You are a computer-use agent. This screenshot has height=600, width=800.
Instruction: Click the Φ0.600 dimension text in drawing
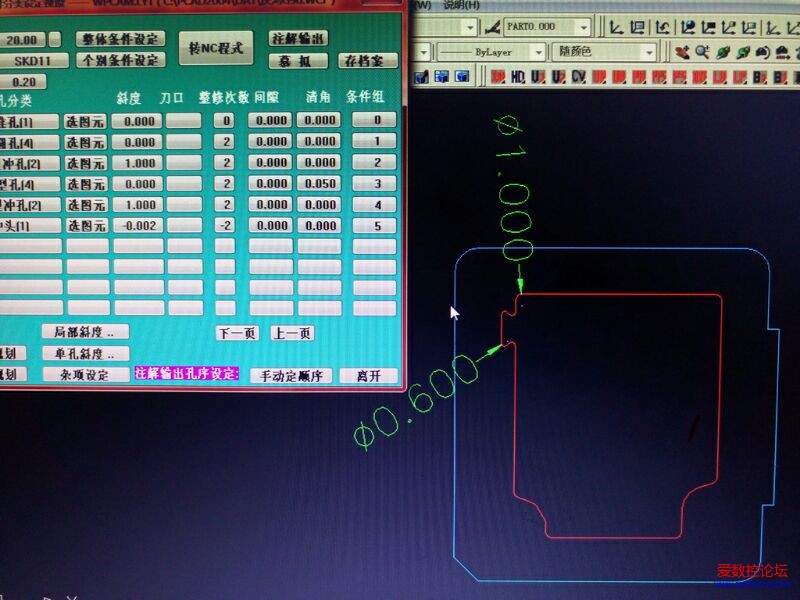[x=415, y=402]
